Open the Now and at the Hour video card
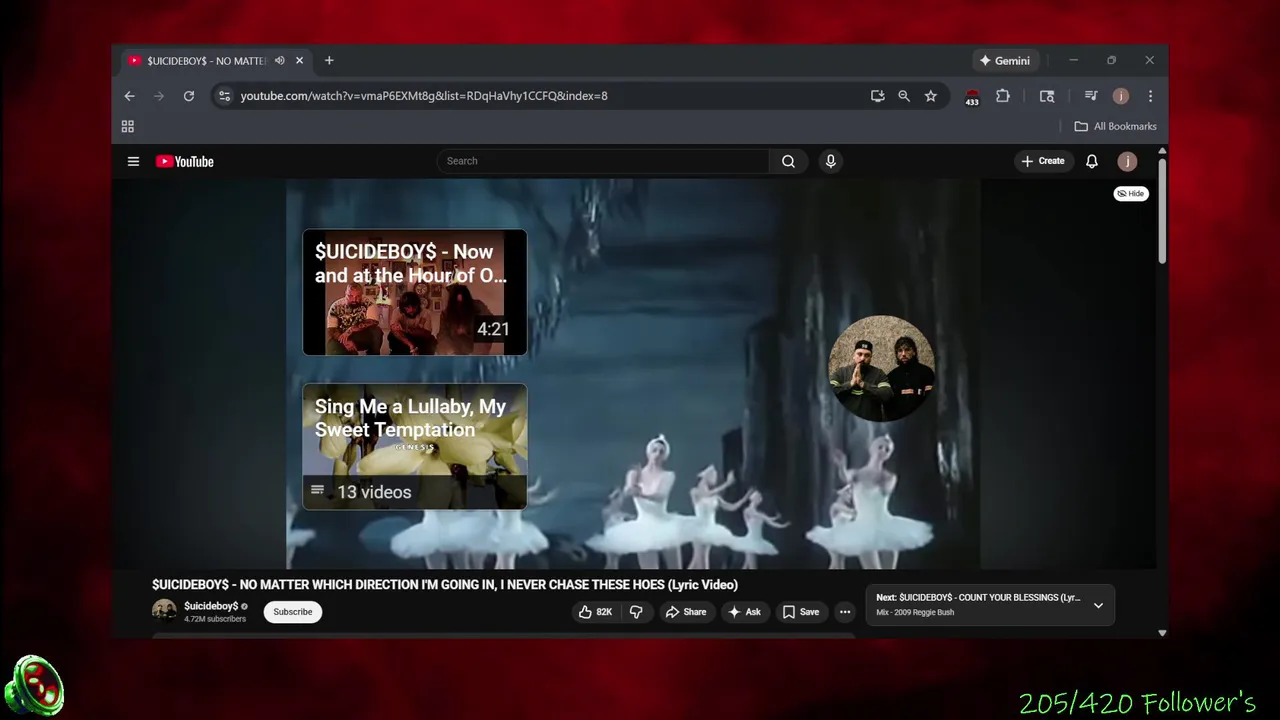The image size is (1280, 720). [415, 292]
